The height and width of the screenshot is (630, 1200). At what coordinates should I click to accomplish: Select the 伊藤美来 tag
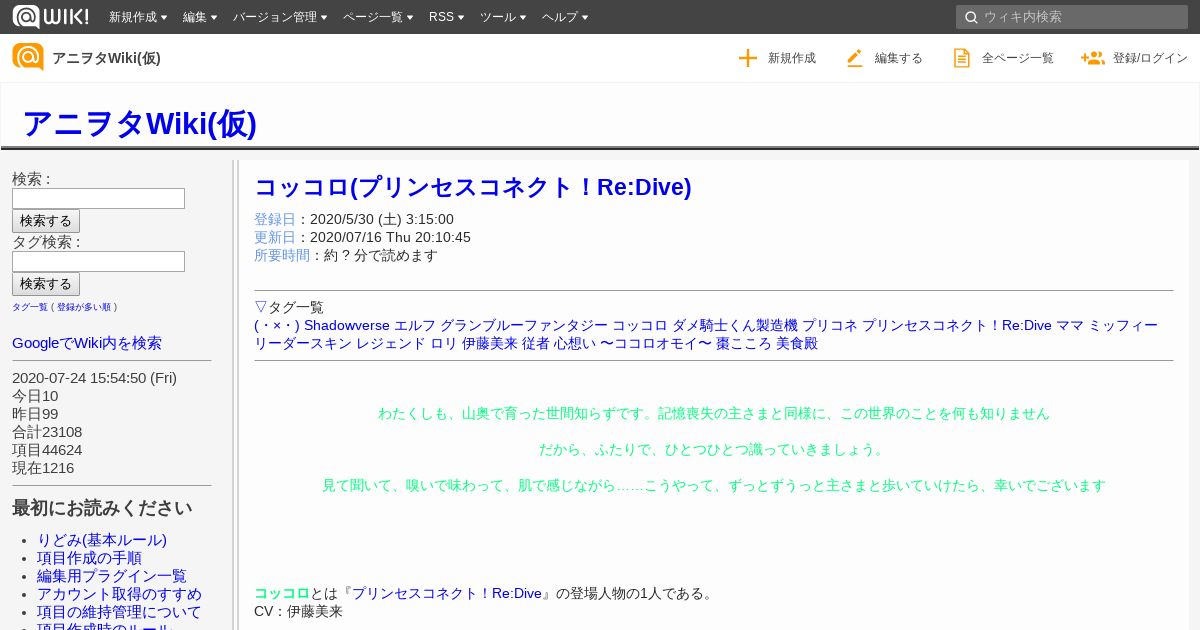tap(490, 343)
